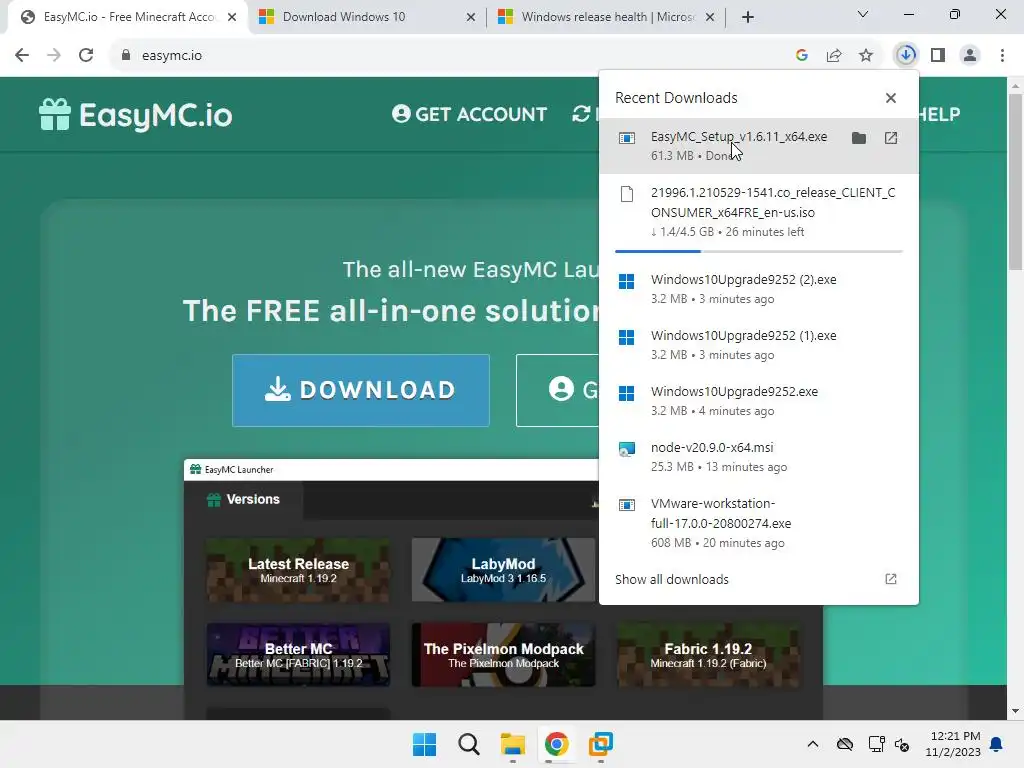Open the EasyMC_Setup file using the open icon

point(891,138)
